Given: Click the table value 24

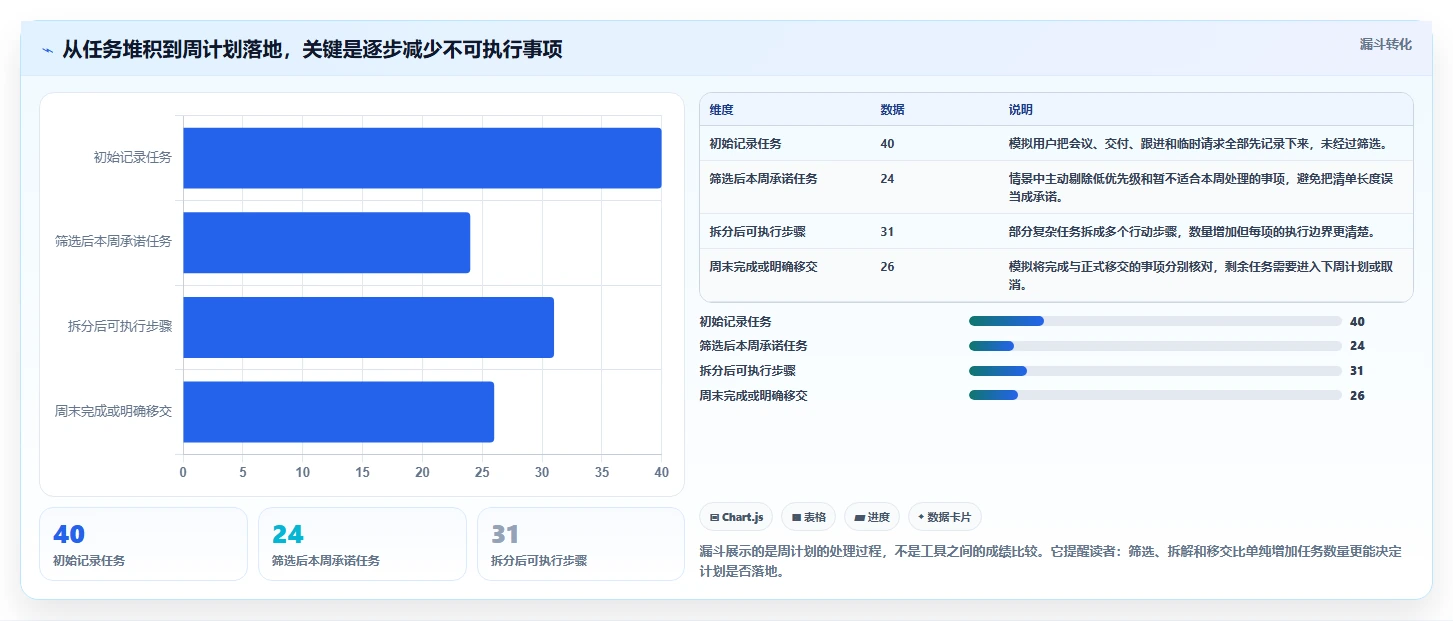Looking at the screenshot, I should pos(887,178).
